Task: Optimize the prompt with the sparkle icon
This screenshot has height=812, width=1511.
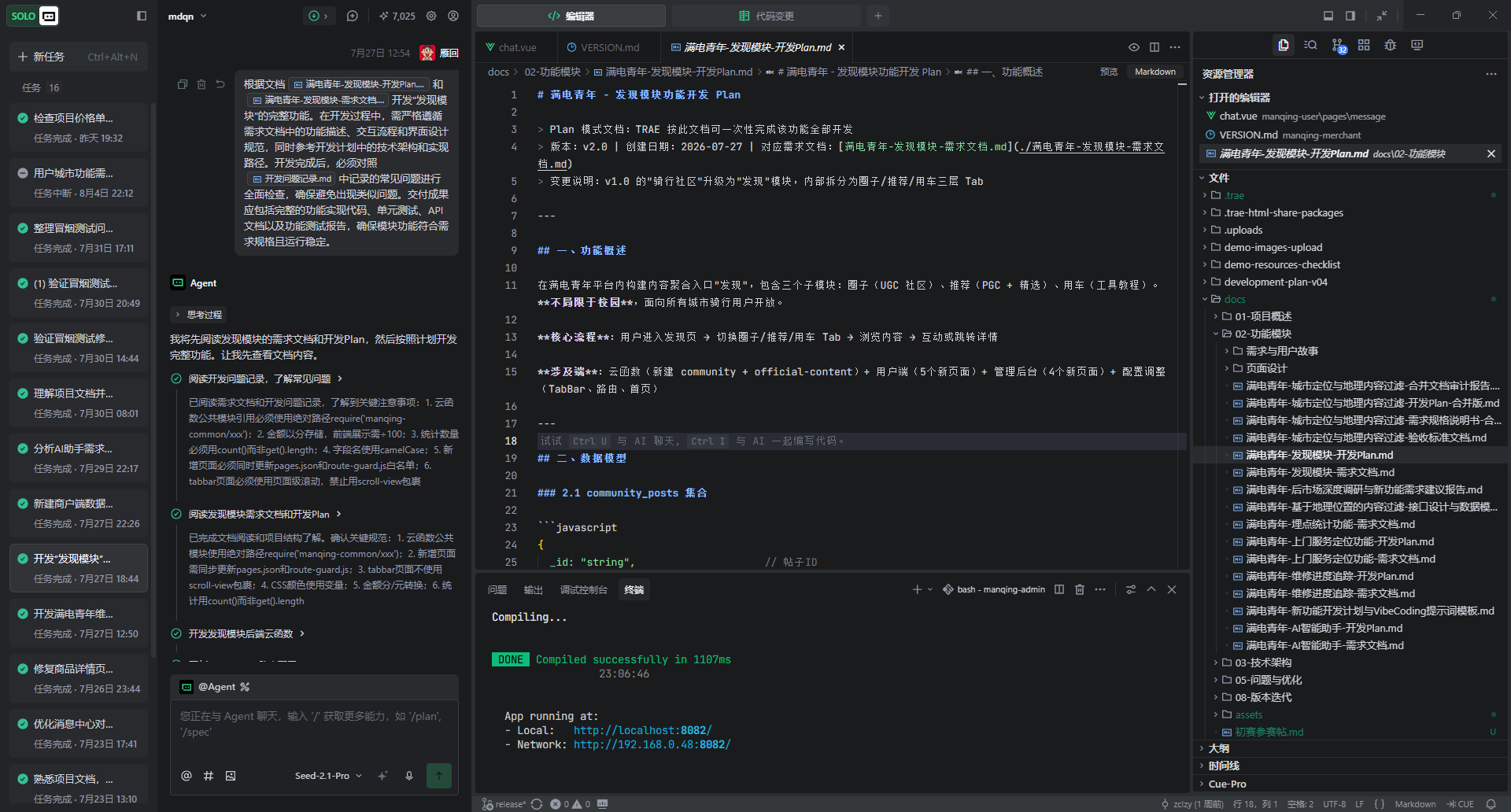Action: click(x=383, y=776)
